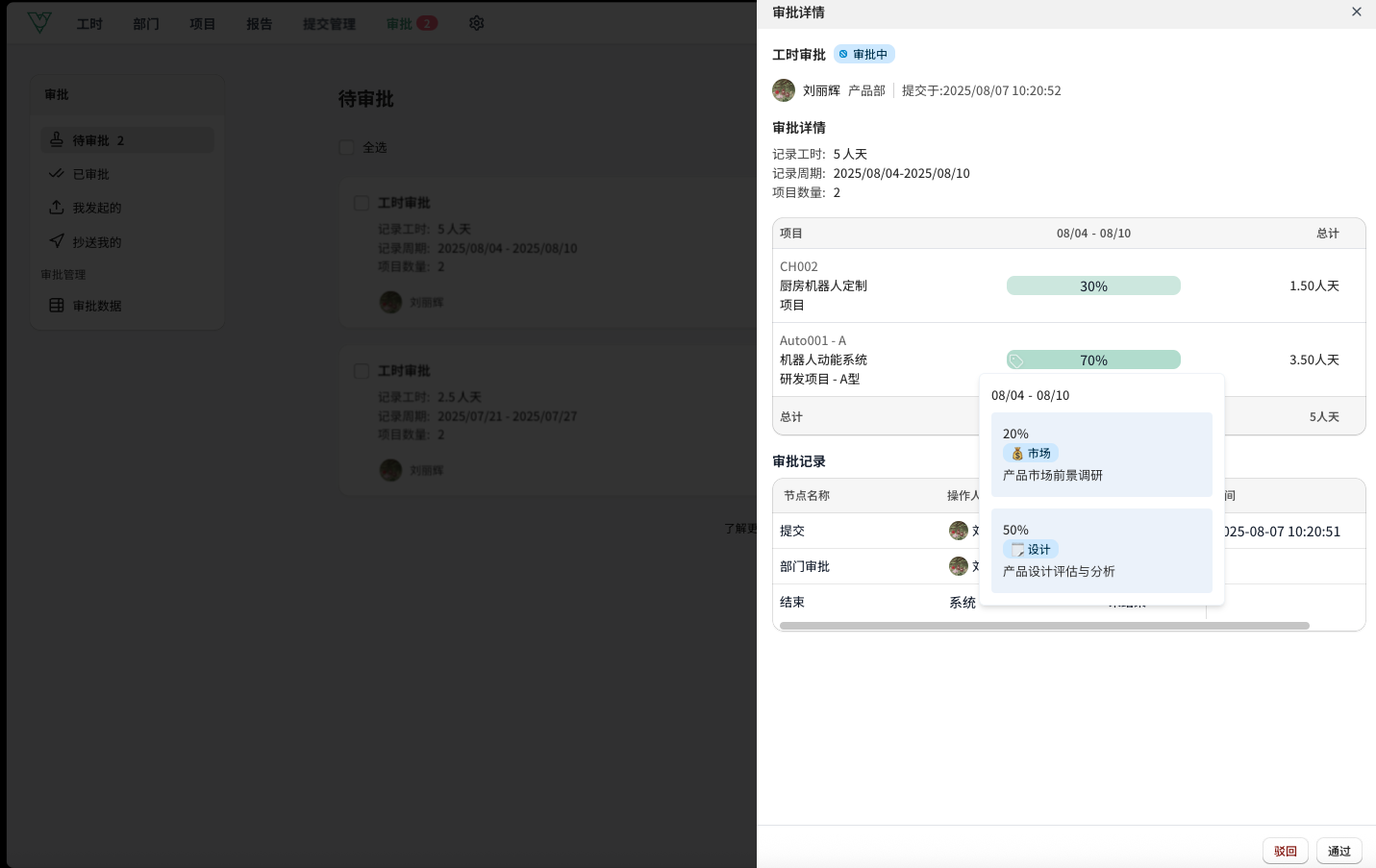Open the 项目 menu in top navigation
Image resolution: width=1376 pixels, height=868 pixels.
pos(203,24)
